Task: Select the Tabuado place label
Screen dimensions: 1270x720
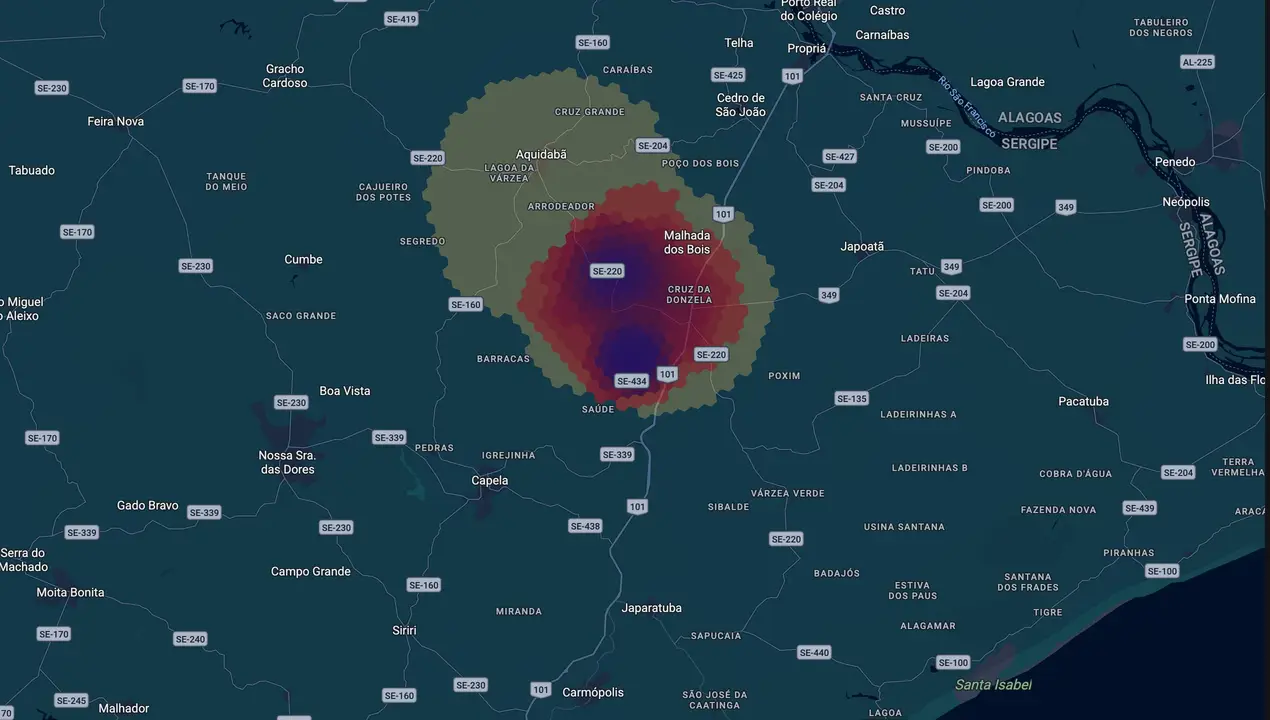Action: point(32,171)
